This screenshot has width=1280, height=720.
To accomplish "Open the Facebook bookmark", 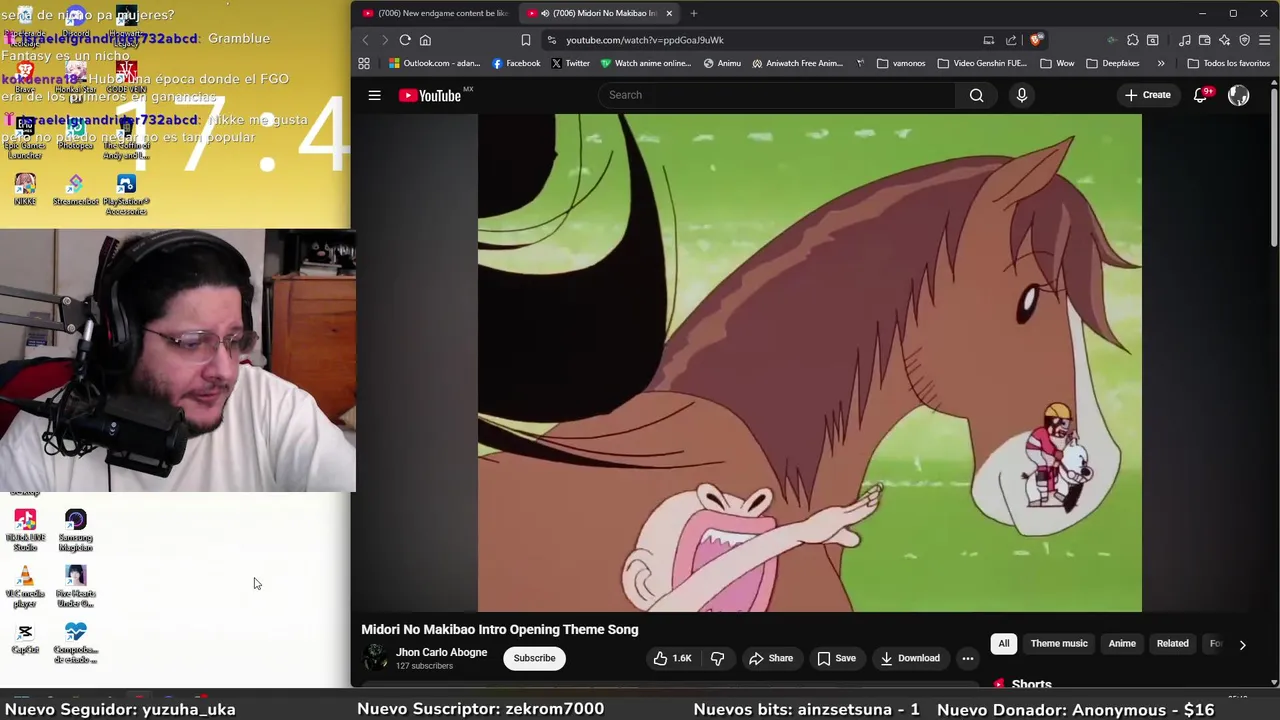I will tap(516, 63).
